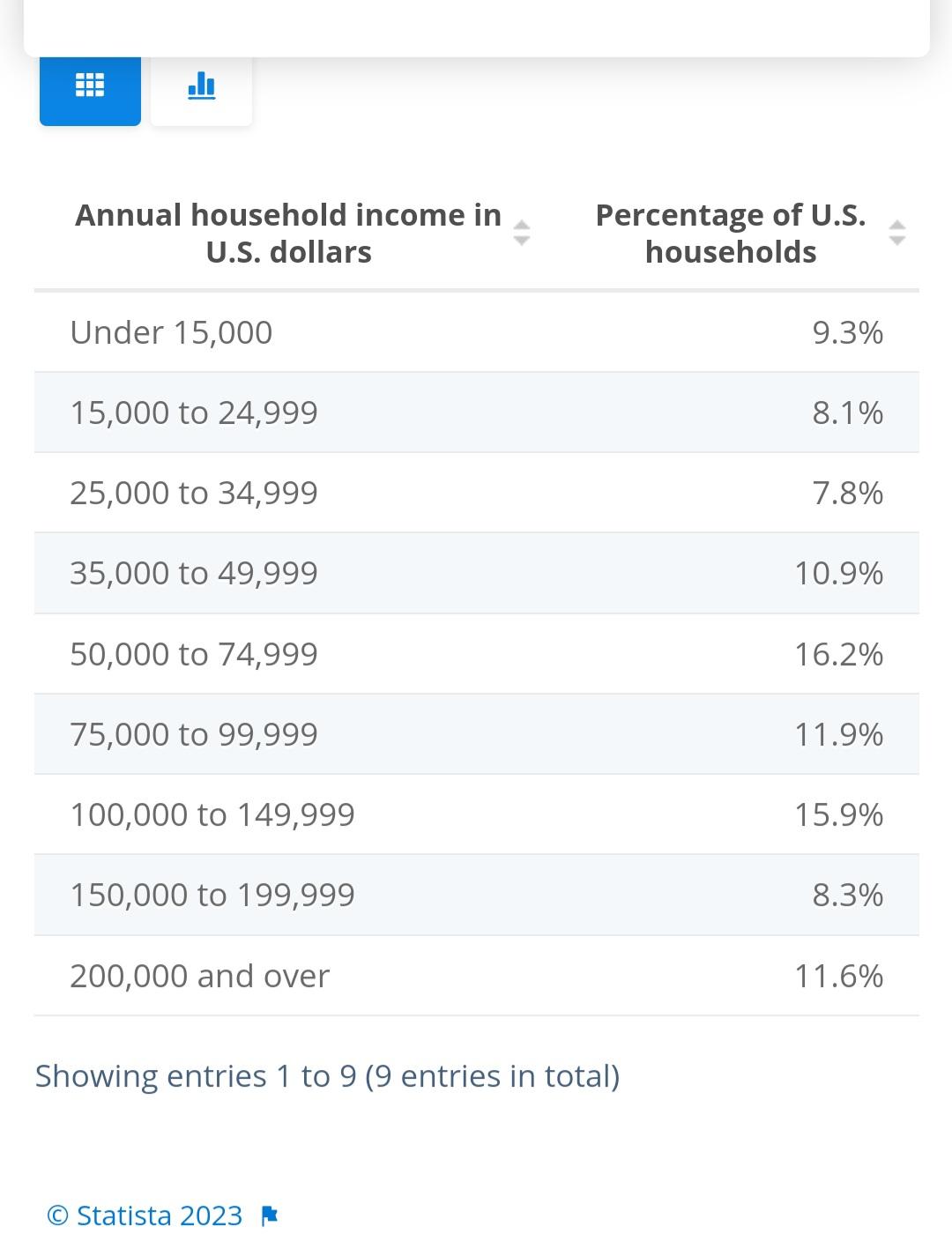
Task: Click the report flag icon beside Statista 2023
Action: point(270,1216)
